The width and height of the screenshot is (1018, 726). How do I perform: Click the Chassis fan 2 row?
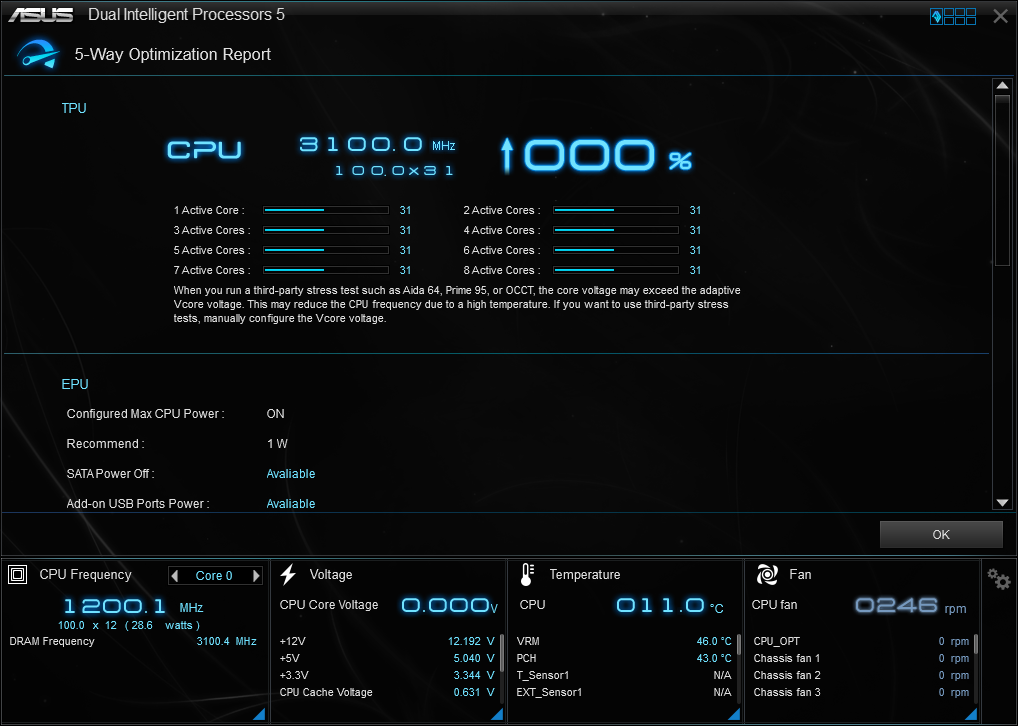(x=861, y=676)
